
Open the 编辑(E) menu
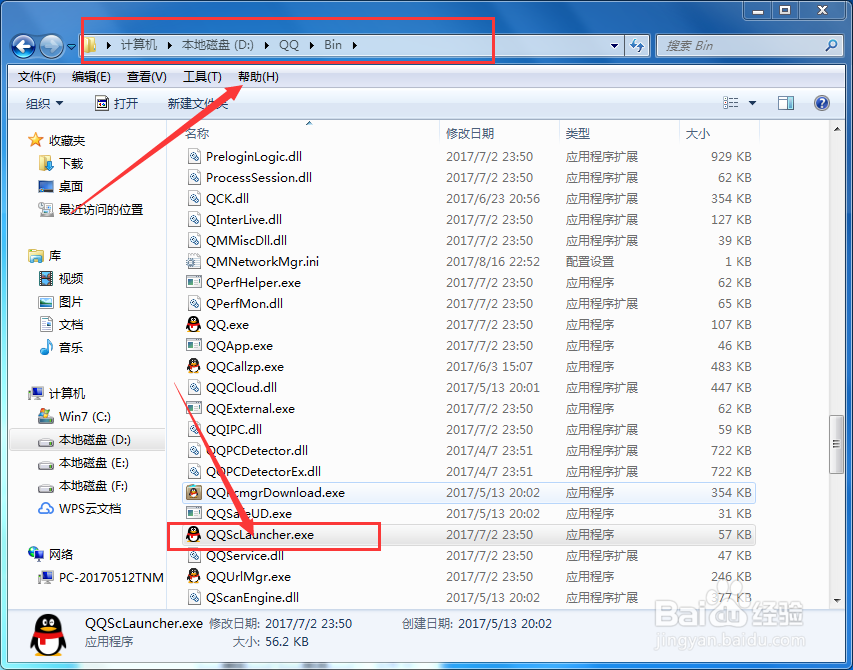91,77
